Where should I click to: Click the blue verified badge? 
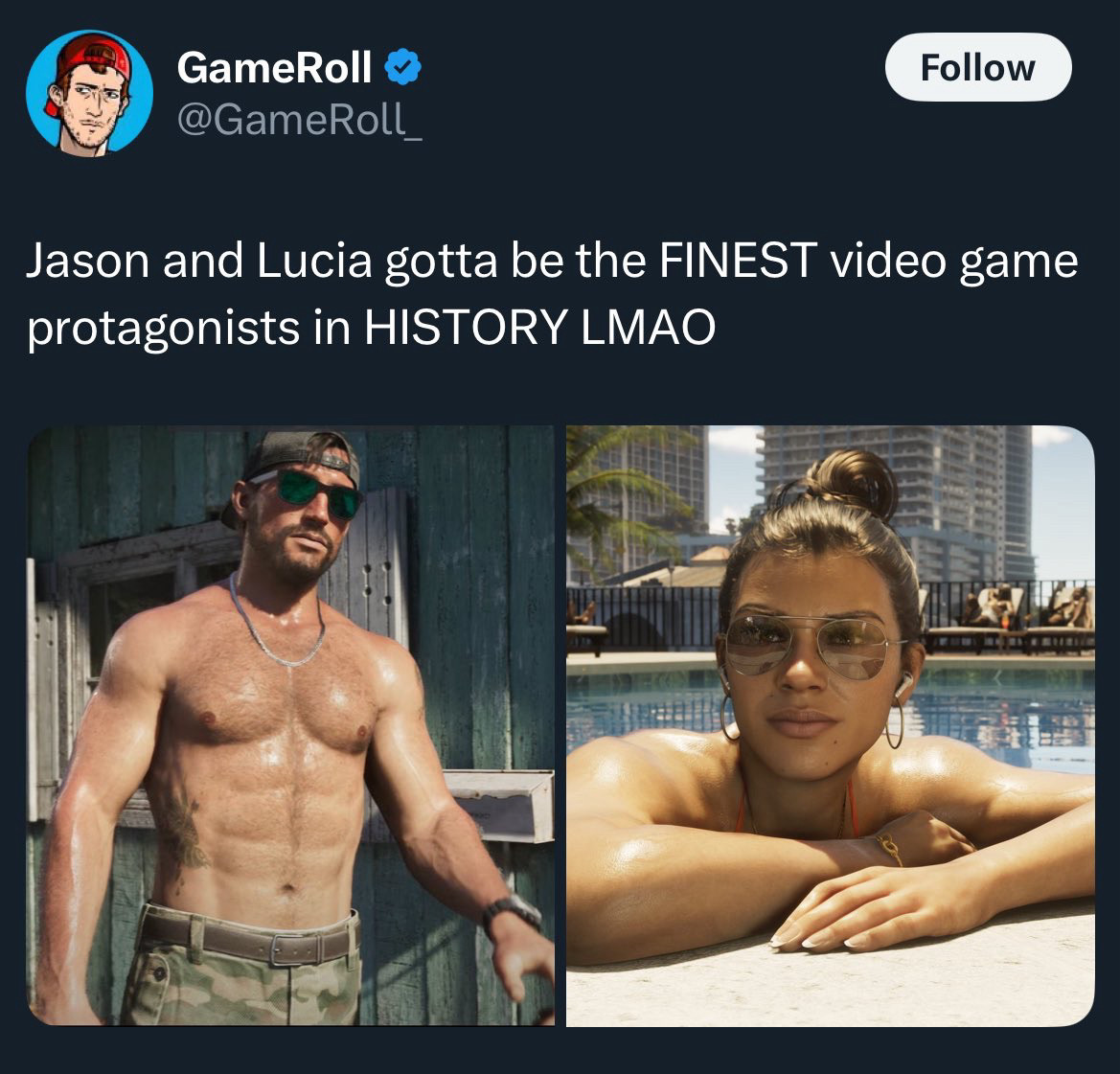click(x=402, y=67)
